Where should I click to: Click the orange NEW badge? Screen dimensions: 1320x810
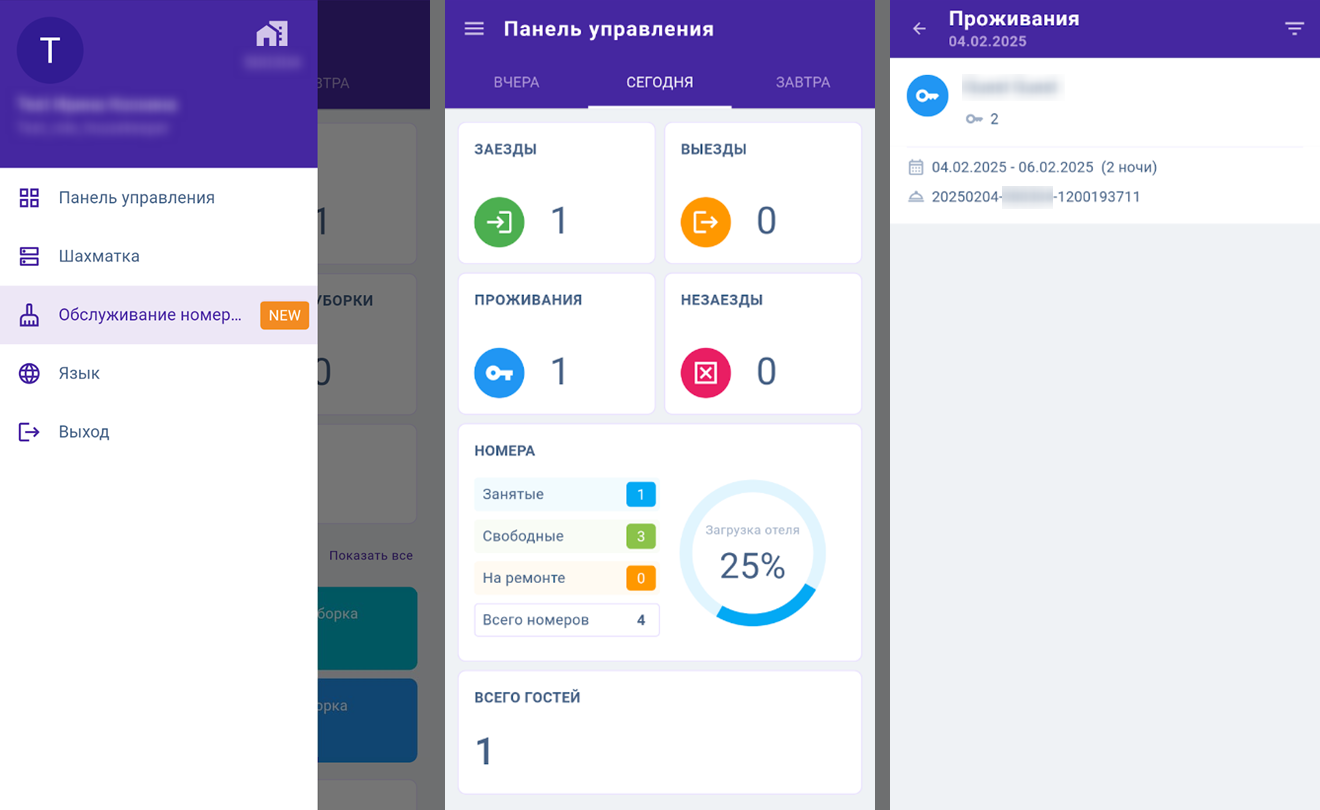(x=284, y=315)
